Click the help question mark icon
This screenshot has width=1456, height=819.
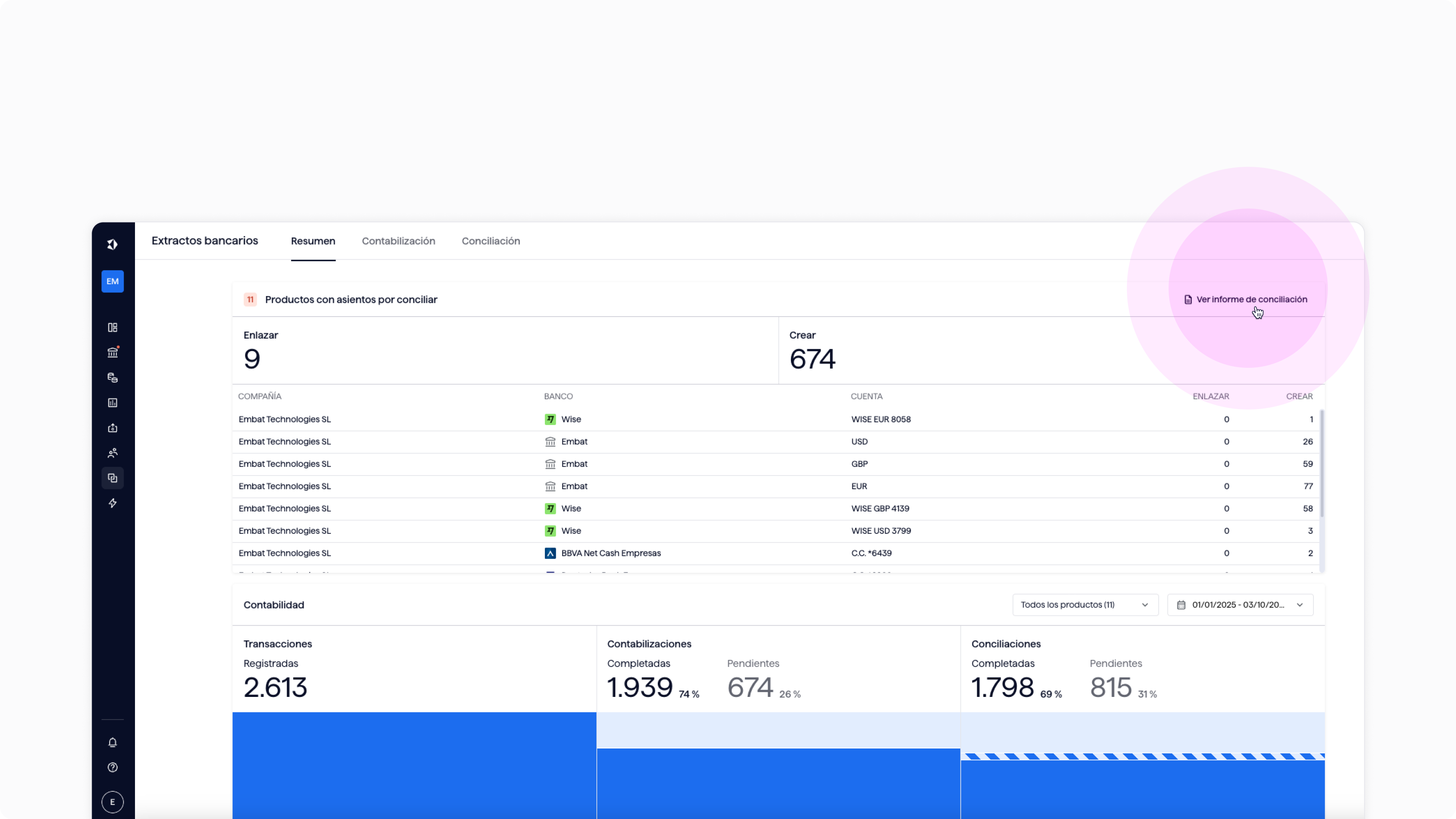coord(113,767)
